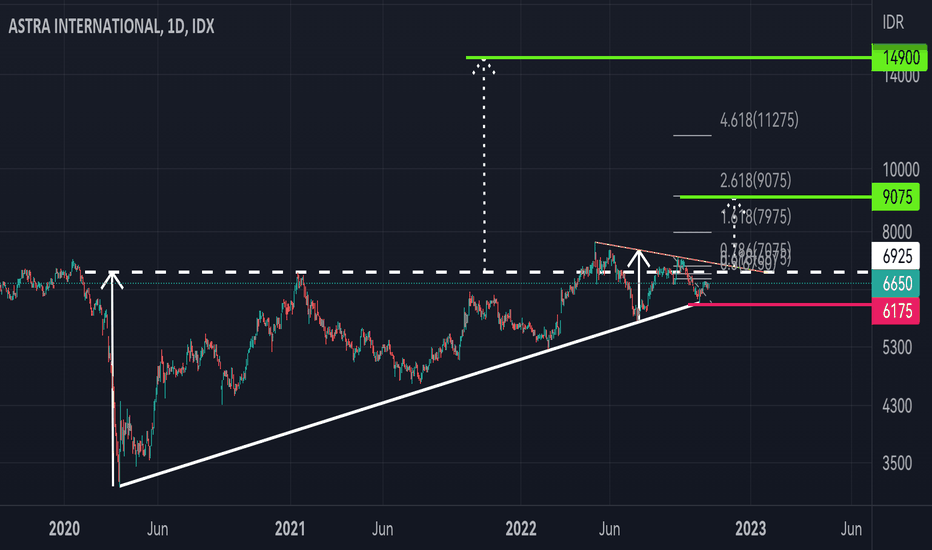Viewport: 932px width, 550px height.
Task: Click the 1.618(7975) Fibonacci level label
Action: tap(755, 216)
